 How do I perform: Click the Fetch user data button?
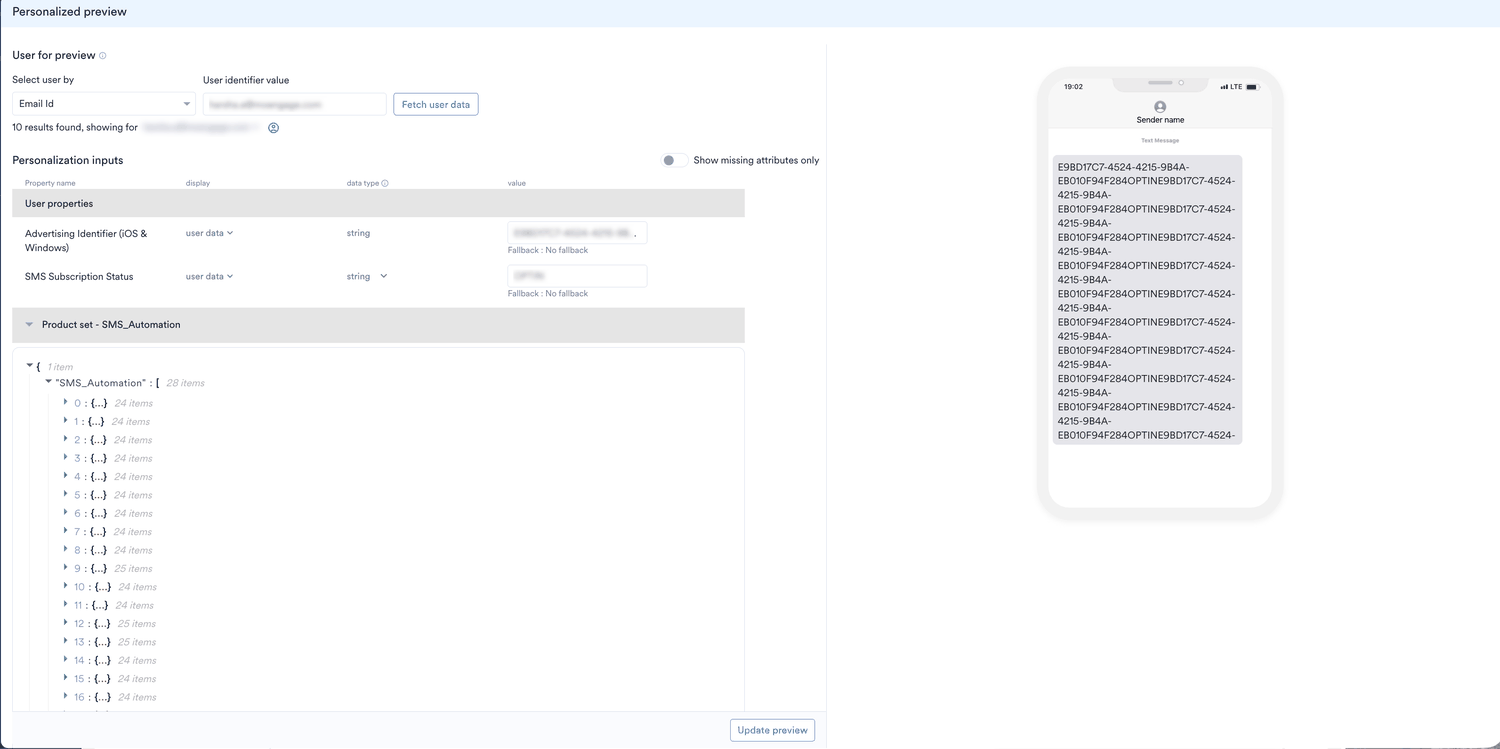pos(436,104)
